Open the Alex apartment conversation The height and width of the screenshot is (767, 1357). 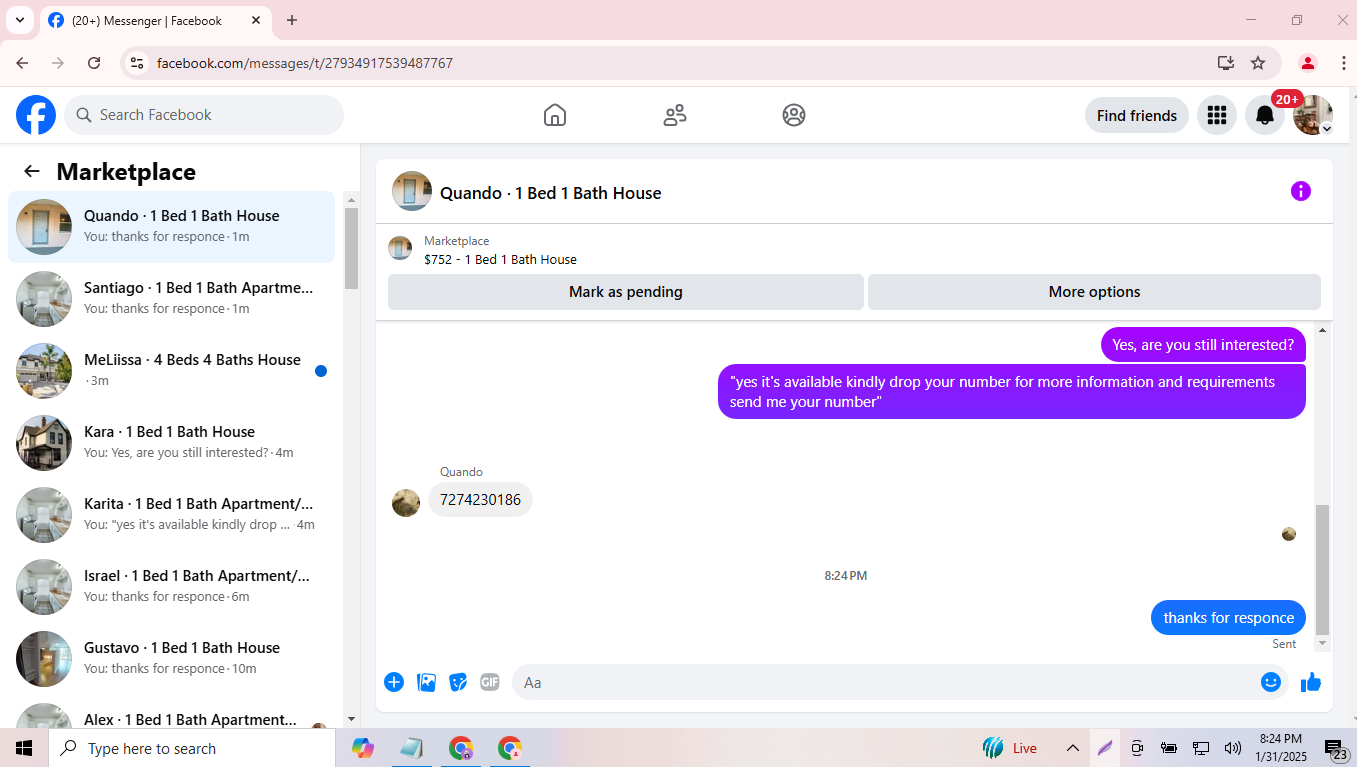[x=171, y=713]
